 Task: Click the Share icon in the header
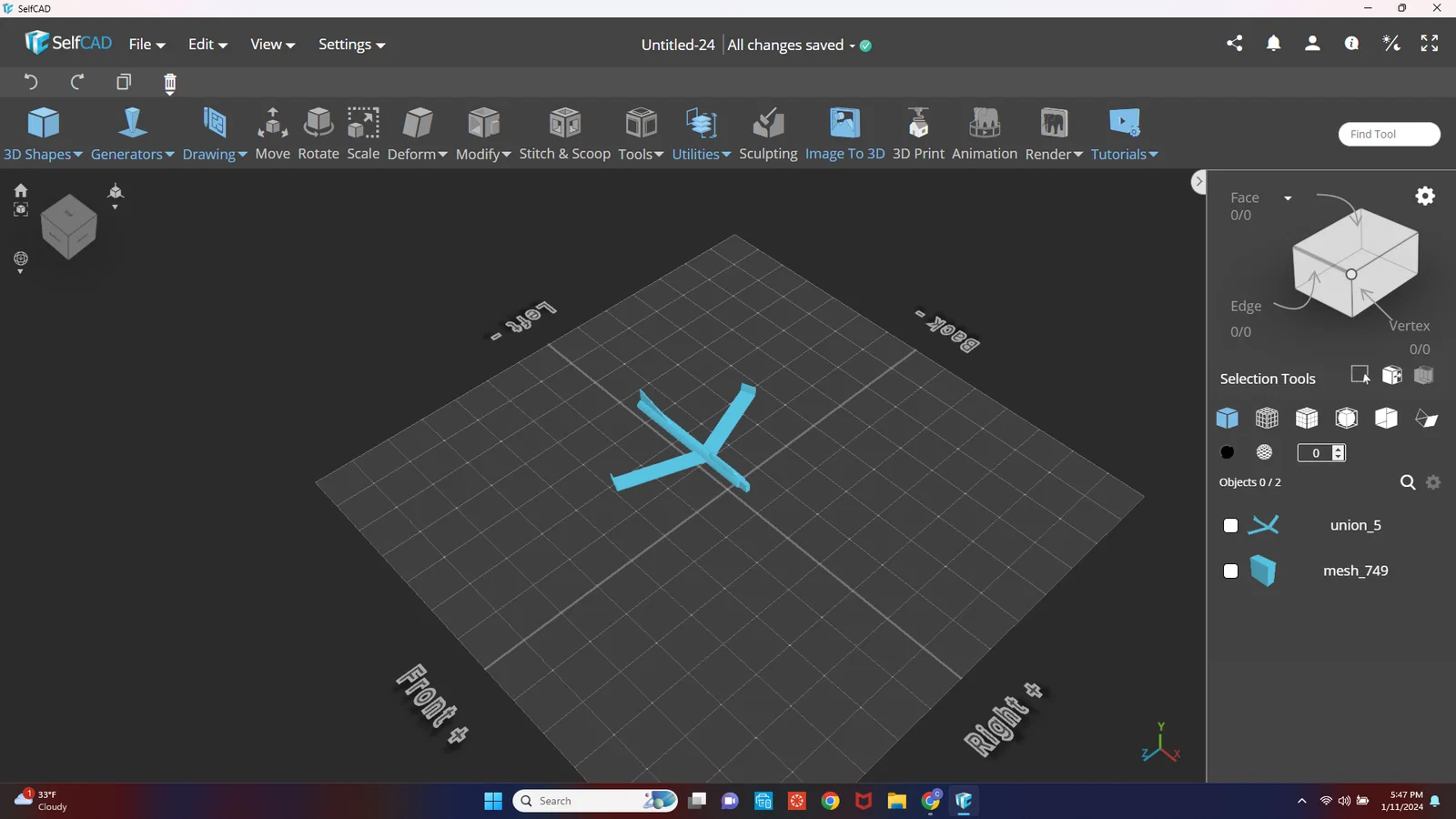click(1234, 44)
